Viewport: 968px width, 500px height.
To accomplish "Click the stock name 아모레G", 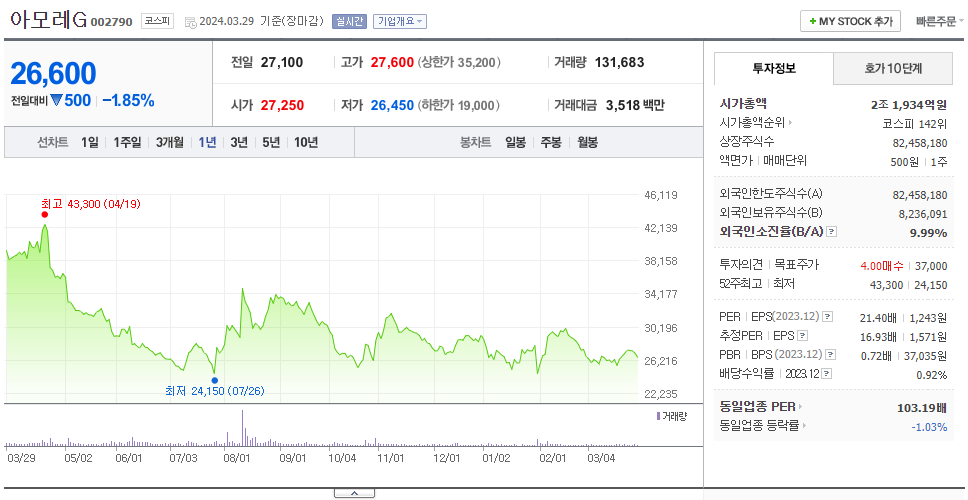I will coord(48,20).
